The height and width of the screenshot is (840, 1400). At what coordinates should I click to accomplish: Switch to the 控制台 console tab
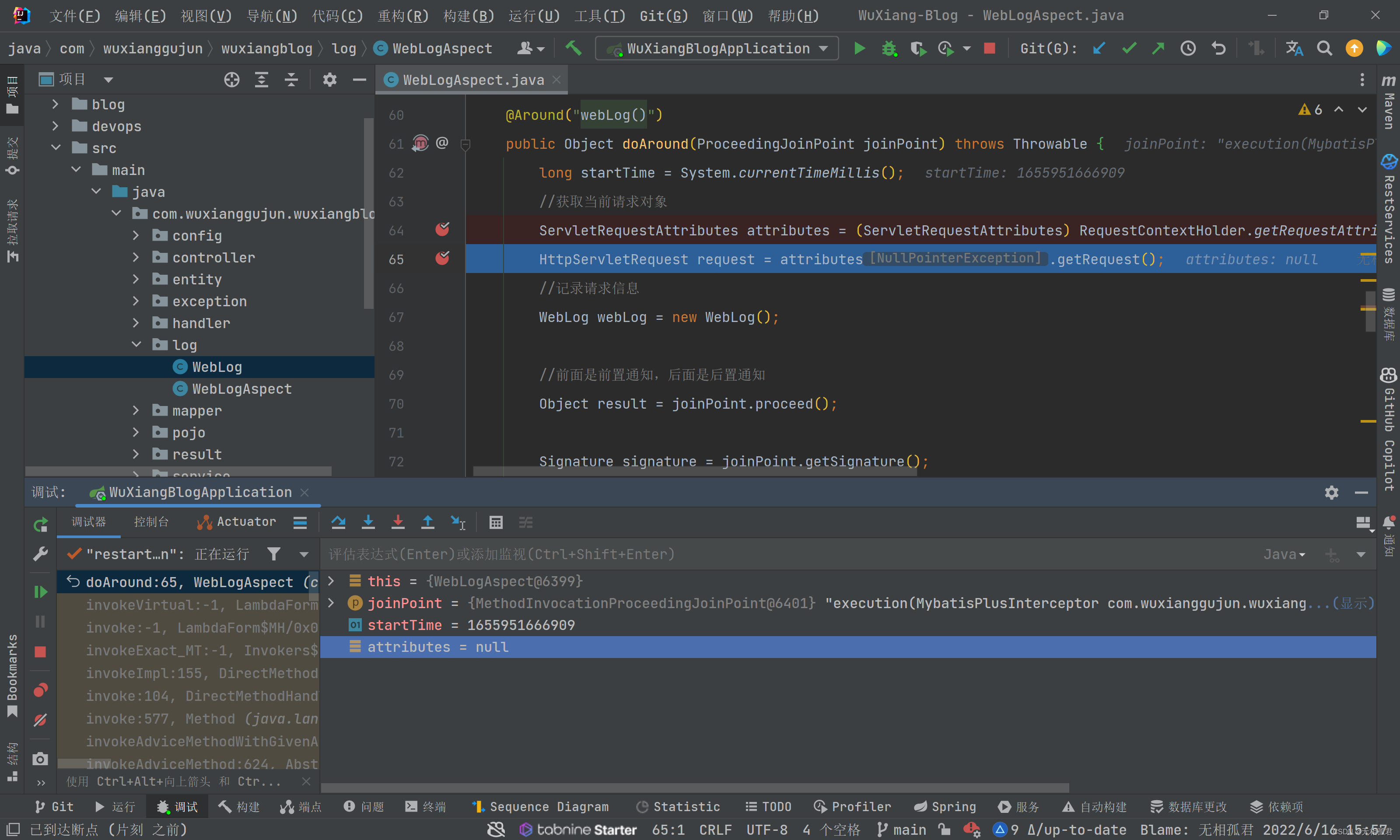pos(151,522)
